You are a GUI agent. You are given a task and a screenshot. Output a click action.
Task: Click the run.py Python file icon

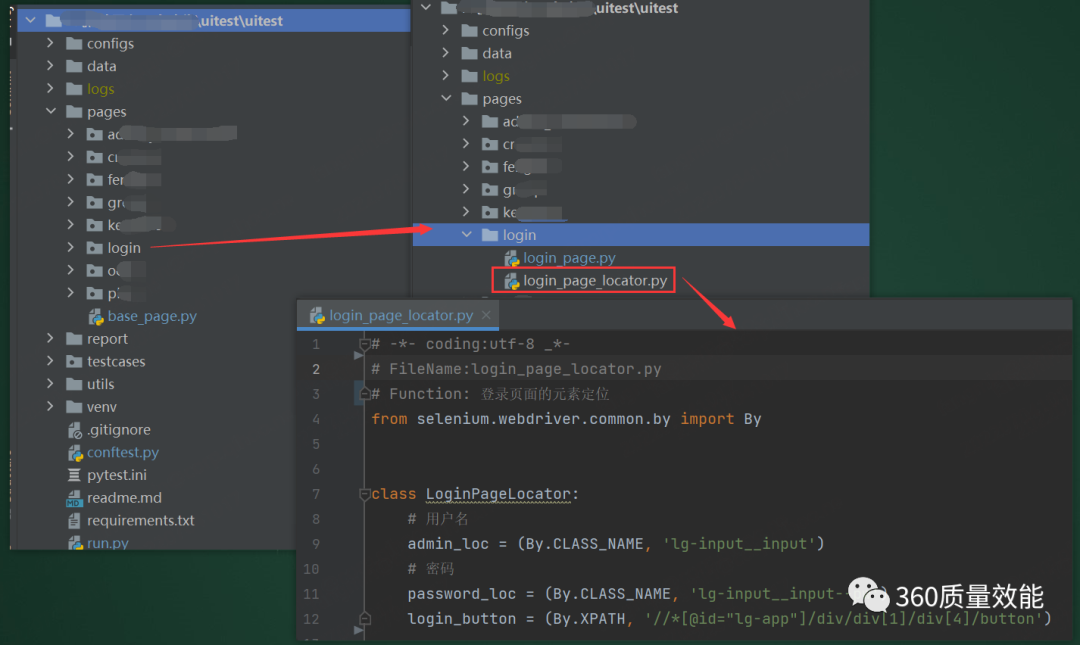pos(75,543)
